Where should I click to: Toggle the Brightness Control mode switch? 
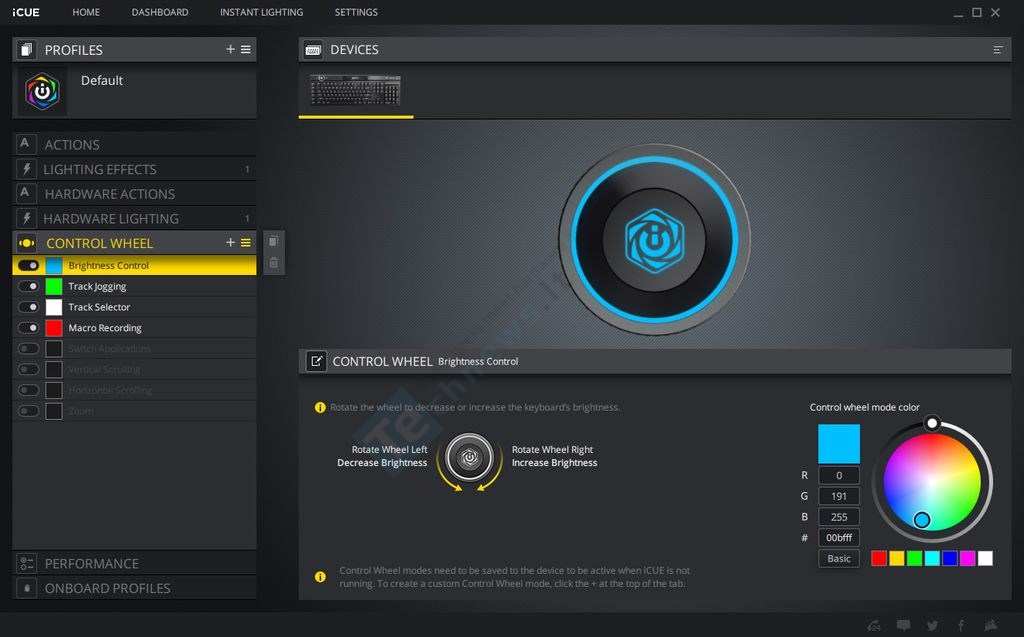tap(29, 265)
